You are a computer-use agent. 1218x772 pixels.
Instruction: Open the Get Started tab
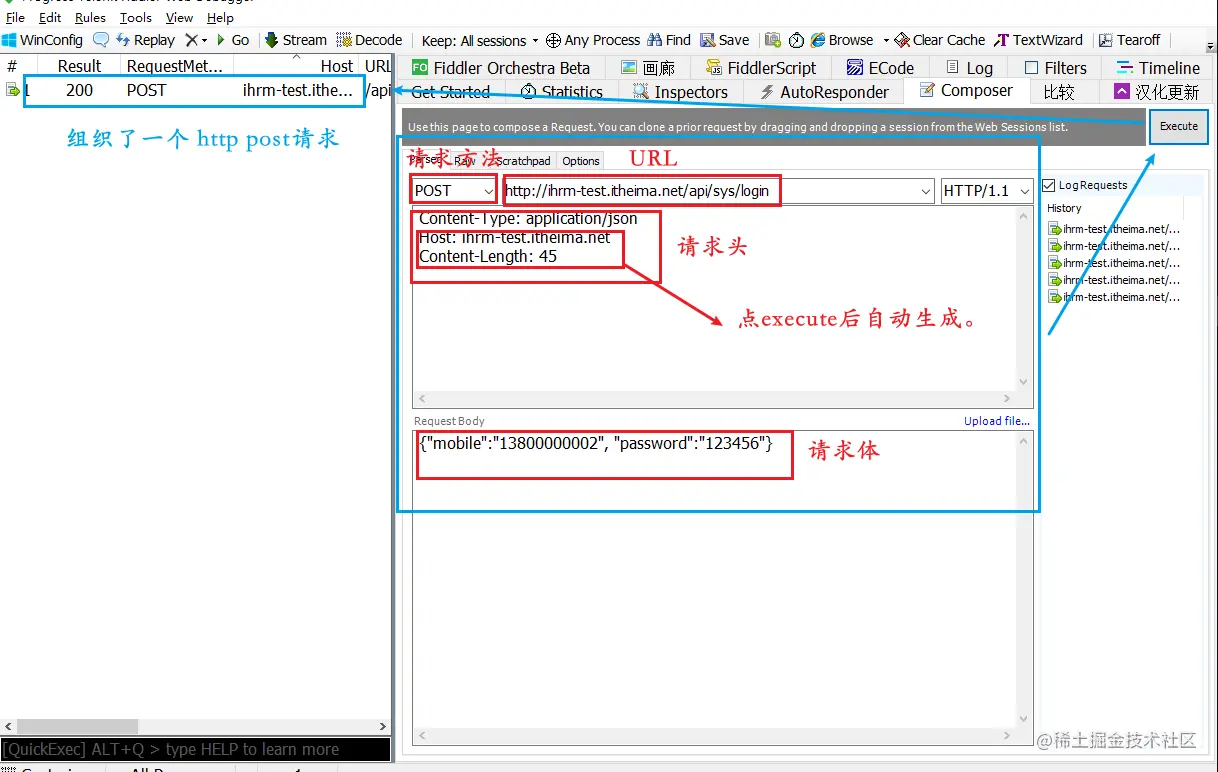point(450,92)
